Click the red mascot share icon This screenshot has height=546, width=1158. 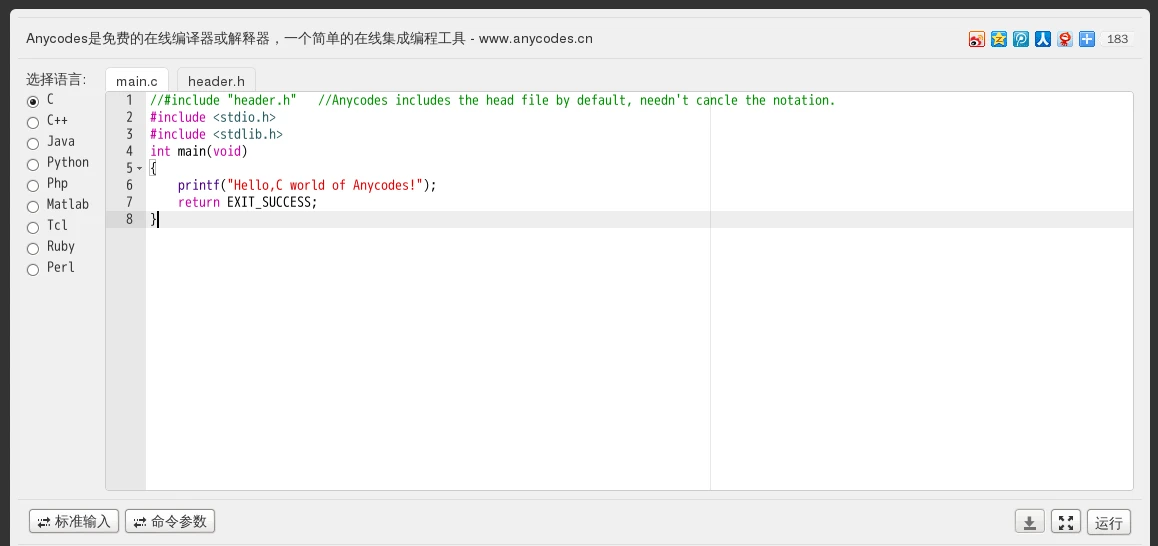[1064, 39]
